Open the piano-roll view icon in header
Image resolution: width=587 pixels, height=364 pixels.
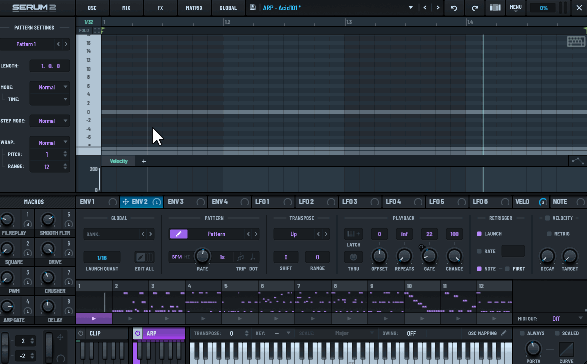click(495, 7)
